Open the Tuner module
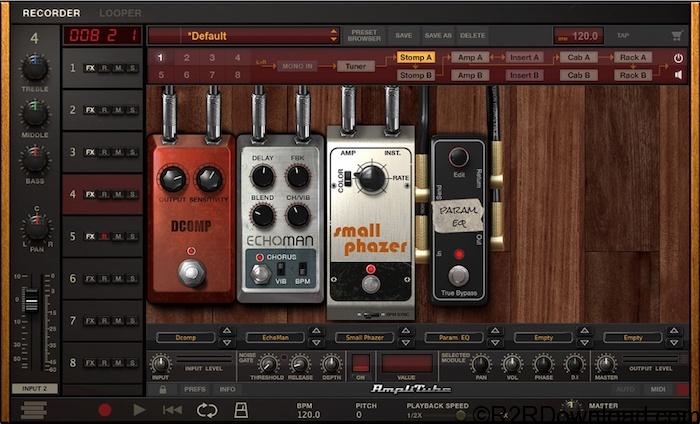 coord(355,66)
